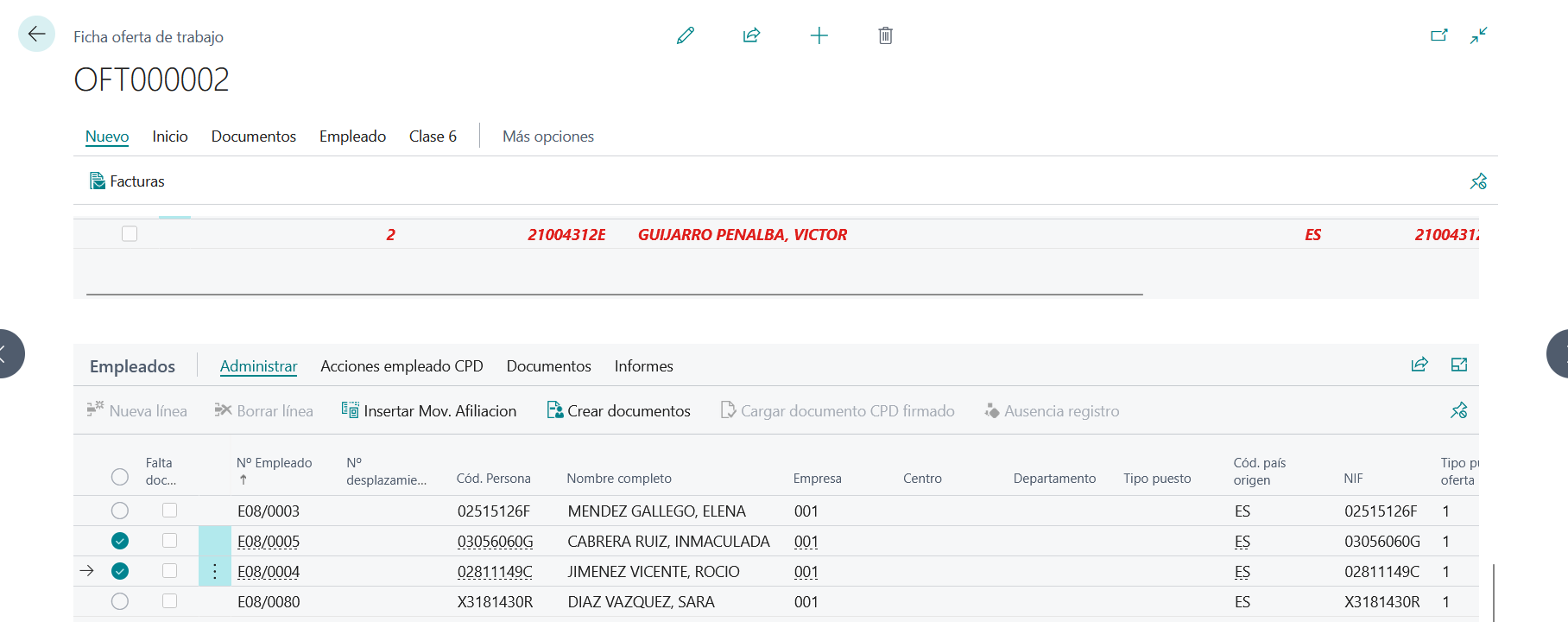Image resolution: width=1568 pixels, height=622 pixels.
Task: Open the Más opciones menu
Action: (547, 136)
